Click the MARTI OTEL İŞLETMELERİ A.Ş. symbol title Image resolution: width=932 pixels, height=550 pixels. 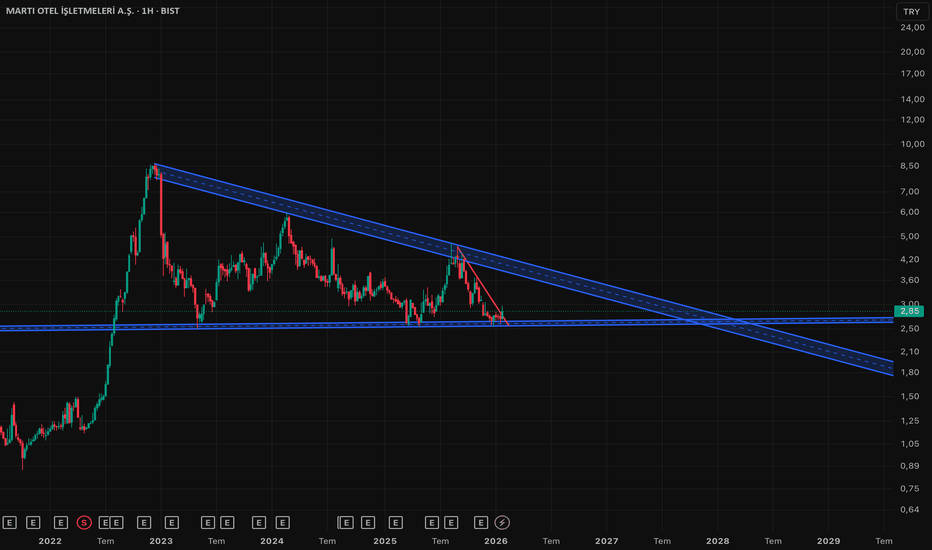pos(70,11)
